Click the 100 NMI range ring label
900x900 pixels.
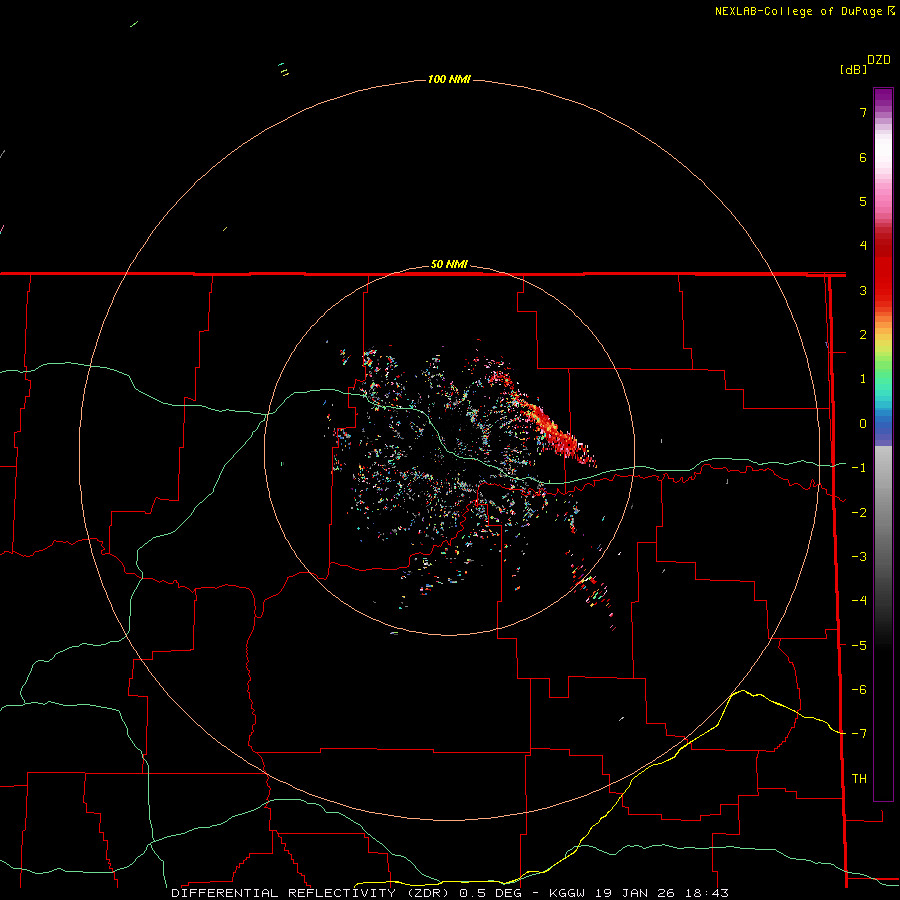pyautogui.click(x=449, y=79)
